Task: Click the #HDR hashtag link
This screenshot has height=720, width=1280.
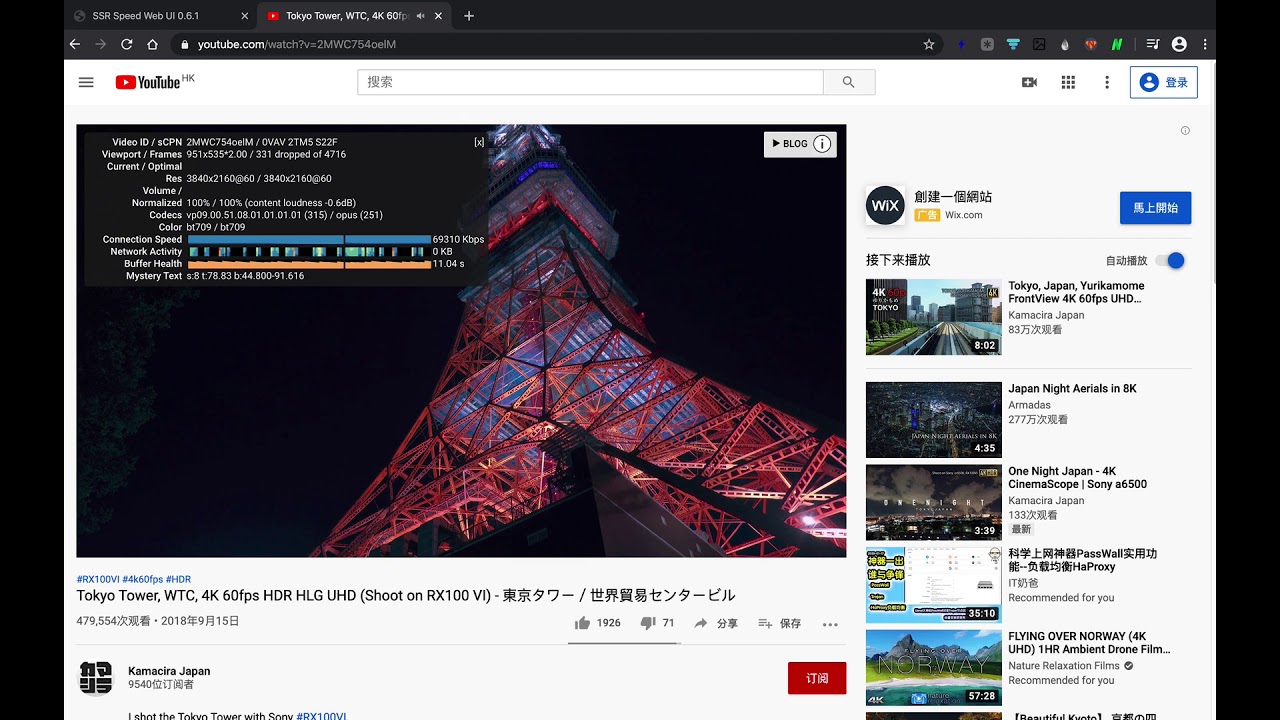Action: click(x=179, y=579)
